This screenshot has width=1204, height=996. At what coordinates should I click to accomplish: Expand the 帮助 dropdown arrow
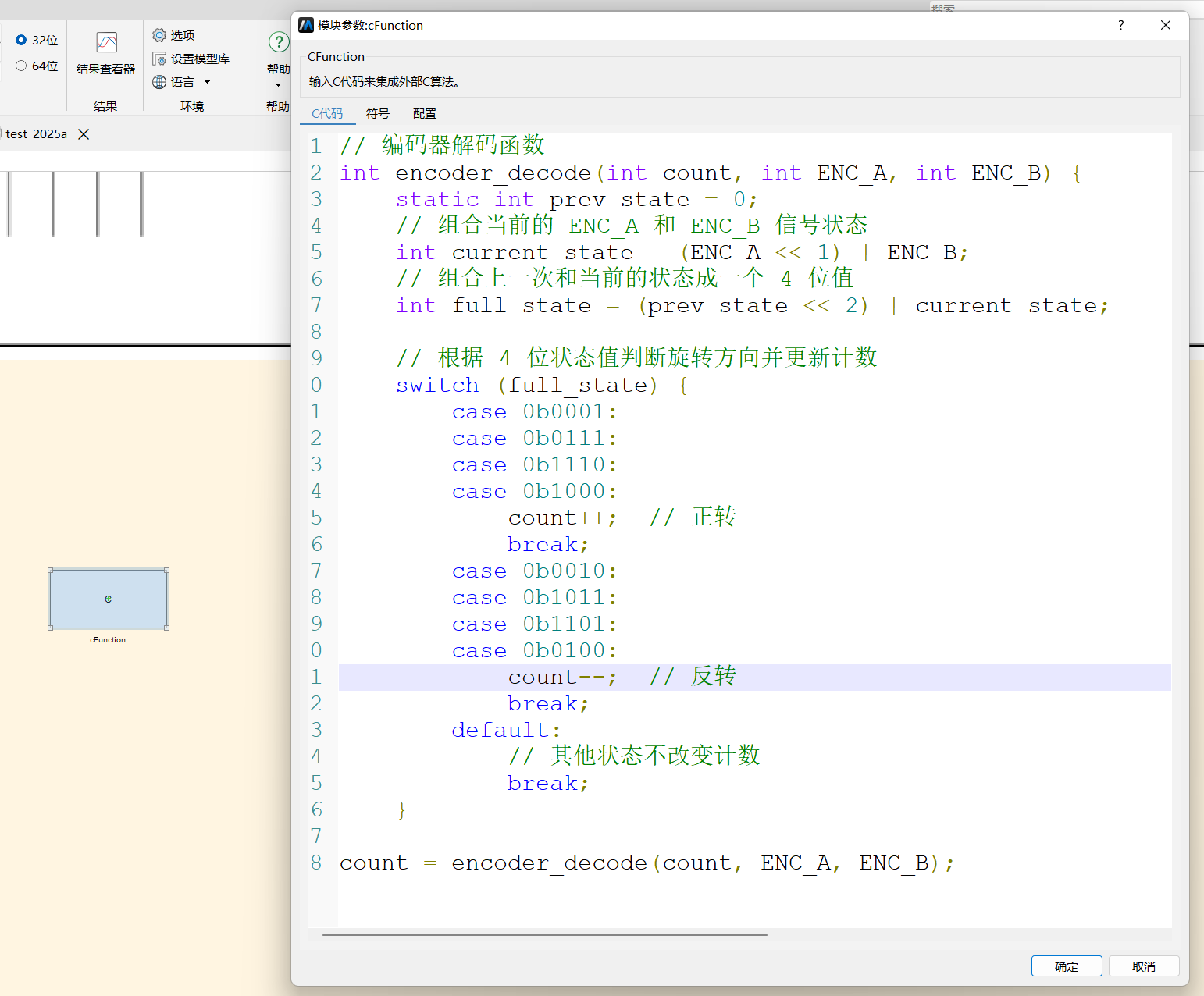(x=278, y=85)
